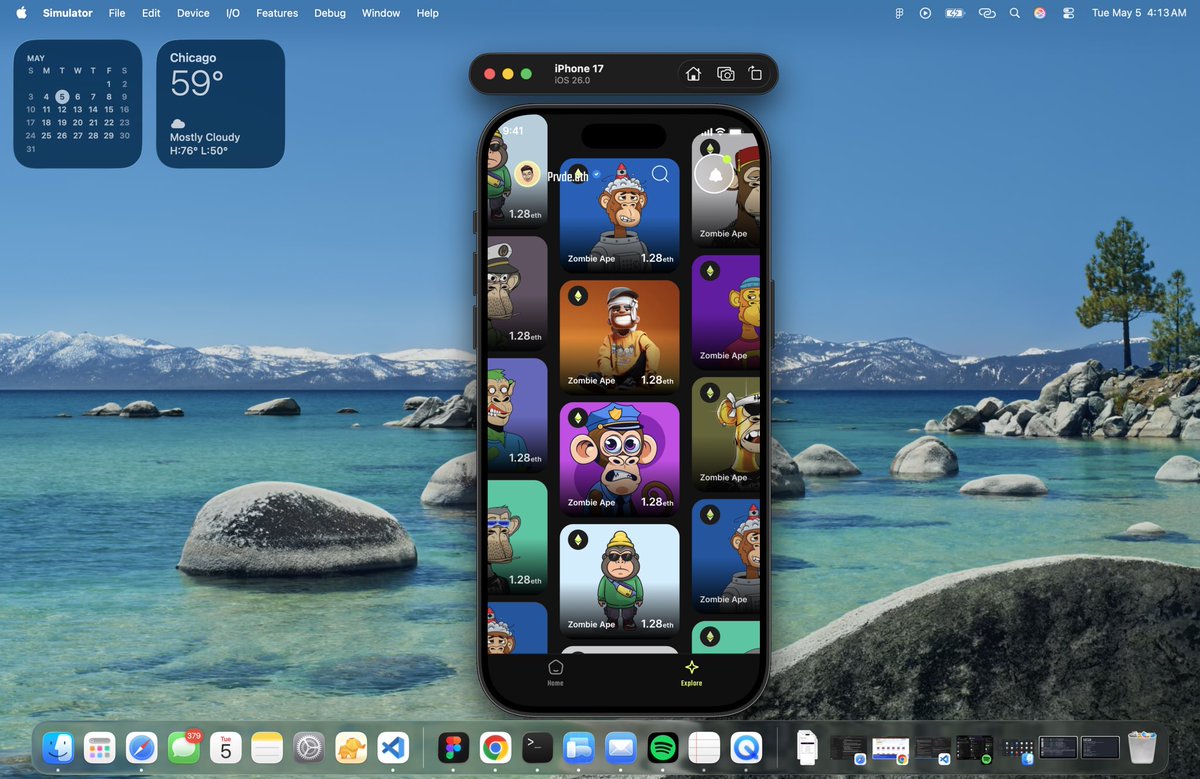
Task: Open Spotify from the Dock
Action: pyautogui.click(x=663, y=747)
